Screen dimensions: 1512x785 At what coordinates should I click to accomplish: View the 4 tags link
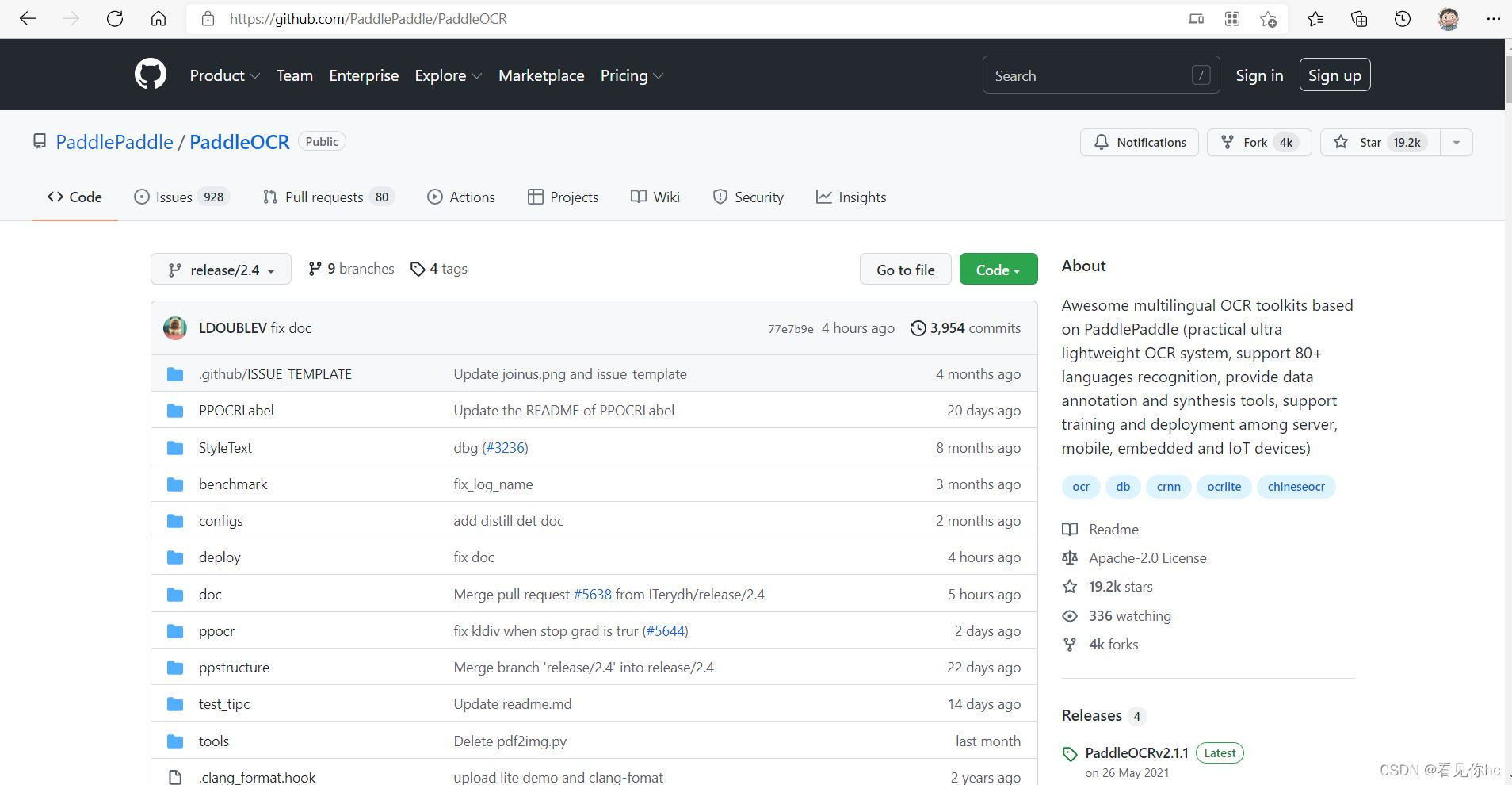click(439, 269)
